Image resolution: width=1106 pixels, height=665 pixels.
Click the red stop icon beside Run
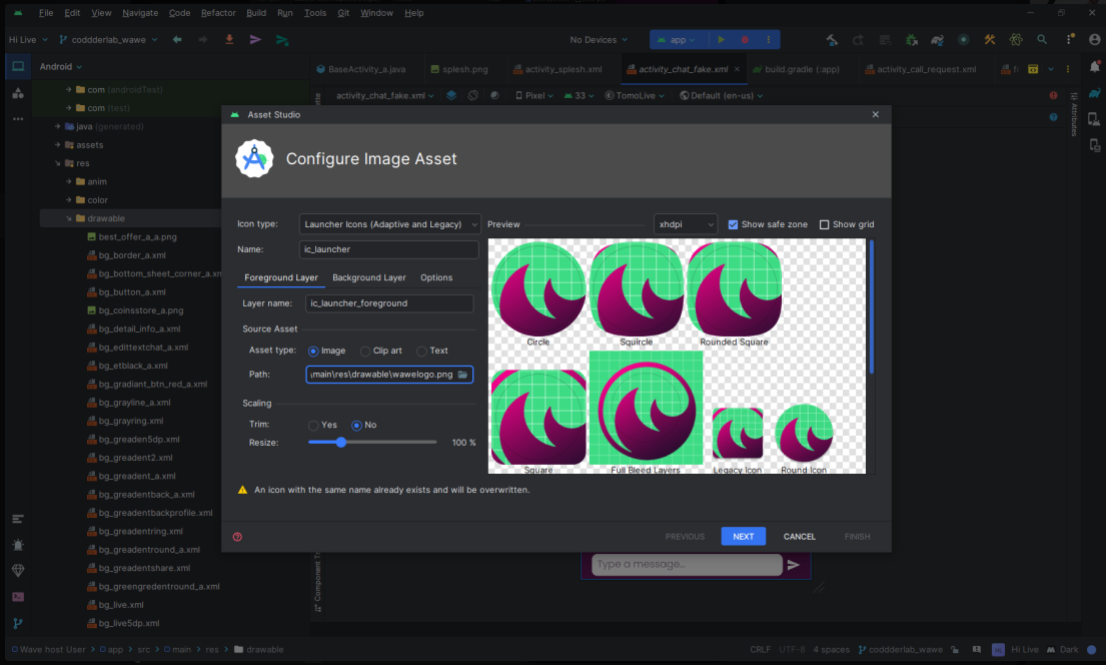(x=745, y=40)
